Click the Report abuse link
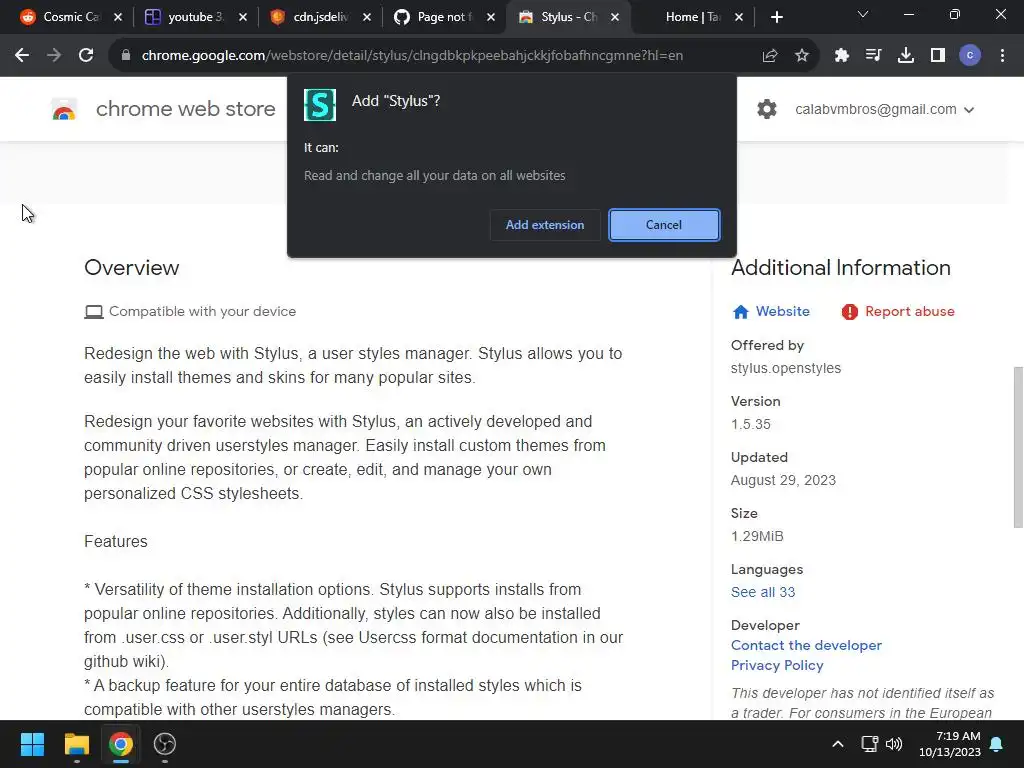 898,312
